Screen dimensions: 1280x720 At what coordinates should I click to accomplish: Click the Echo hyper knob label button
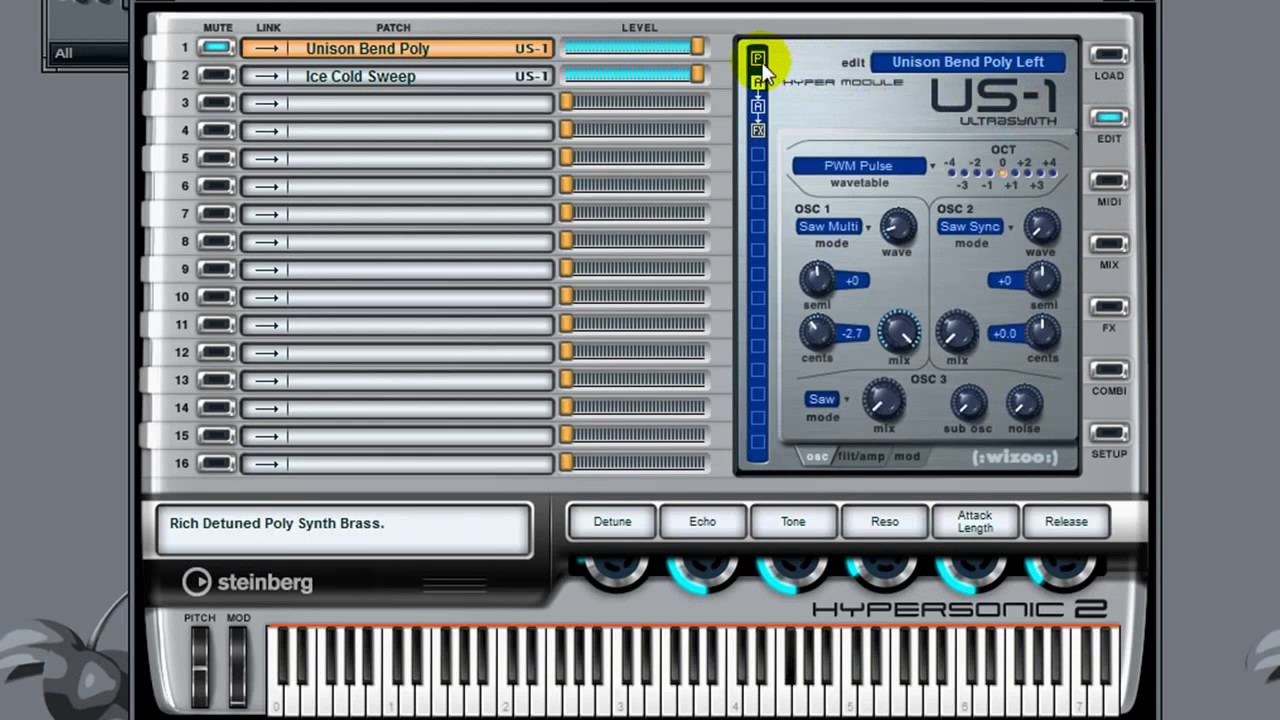702,521
